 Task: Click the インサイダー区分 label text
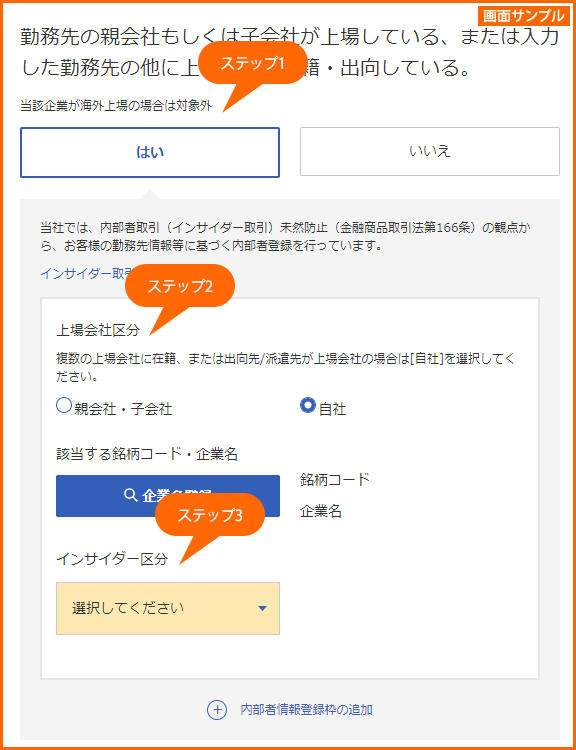click(112, 559)
